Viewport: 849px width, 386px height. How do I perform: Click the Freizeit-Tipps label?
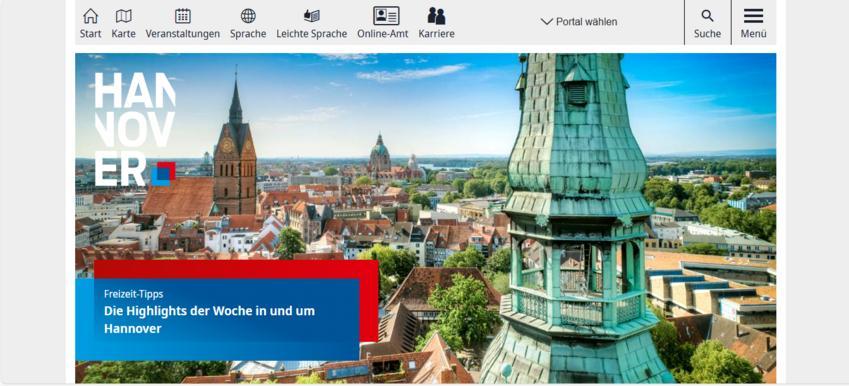point(133,294)
